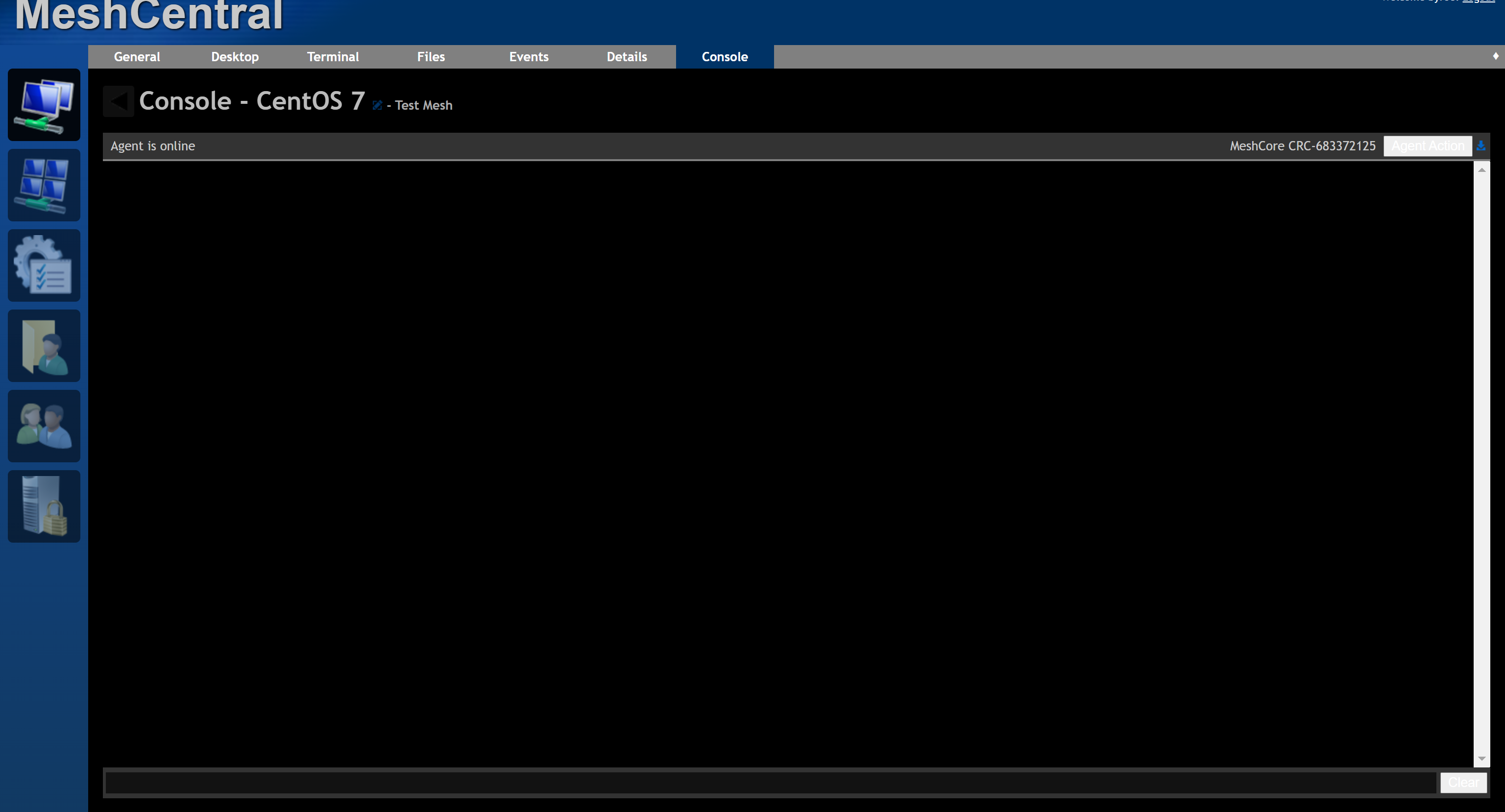Screen dimensions: 1505x812
Task: Open the My Events gear-checklist sidebar icon
Action: coord(44,265)
